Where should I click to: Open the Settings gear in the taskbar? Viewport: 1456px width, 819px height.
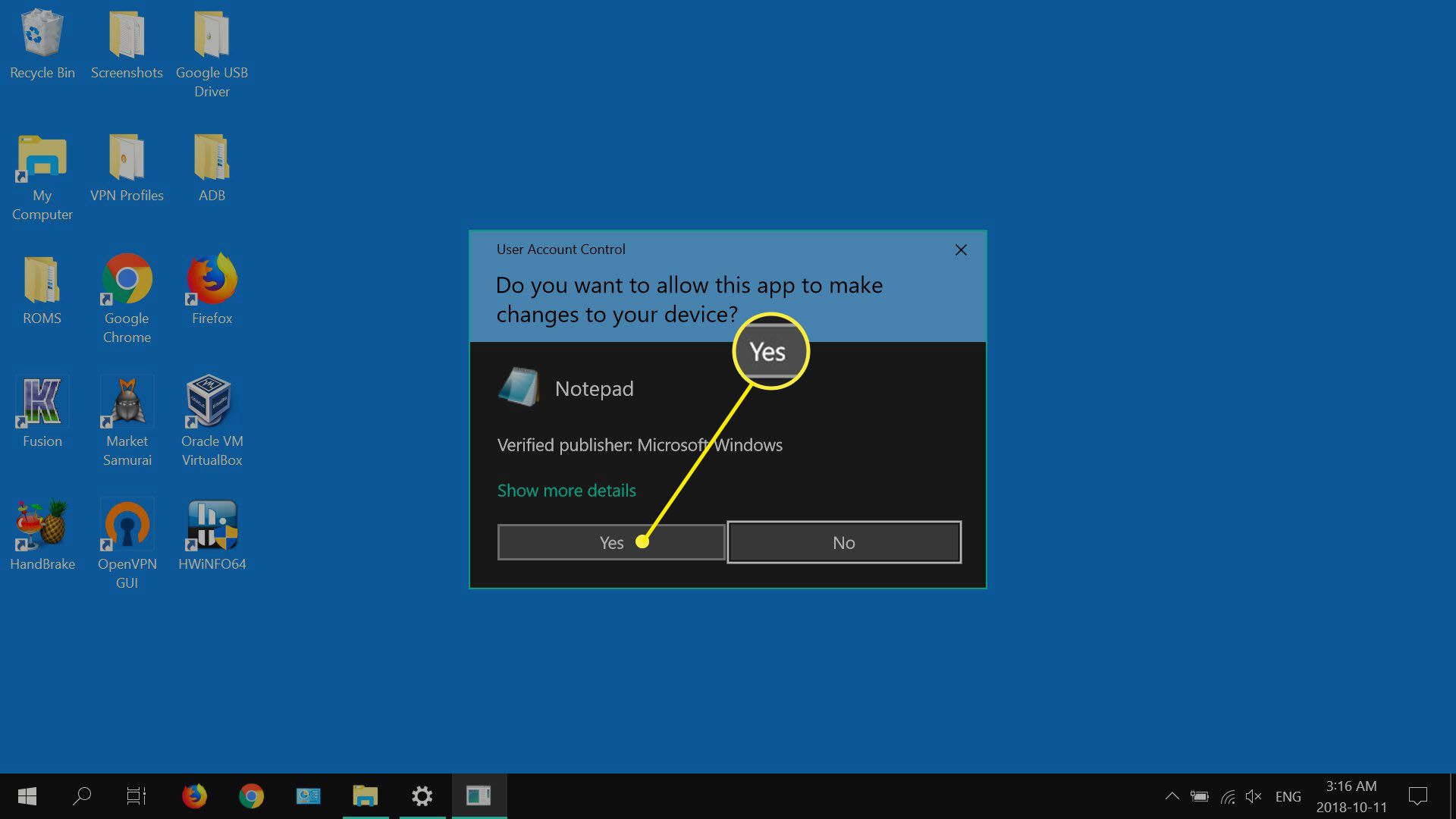point(422,796)
